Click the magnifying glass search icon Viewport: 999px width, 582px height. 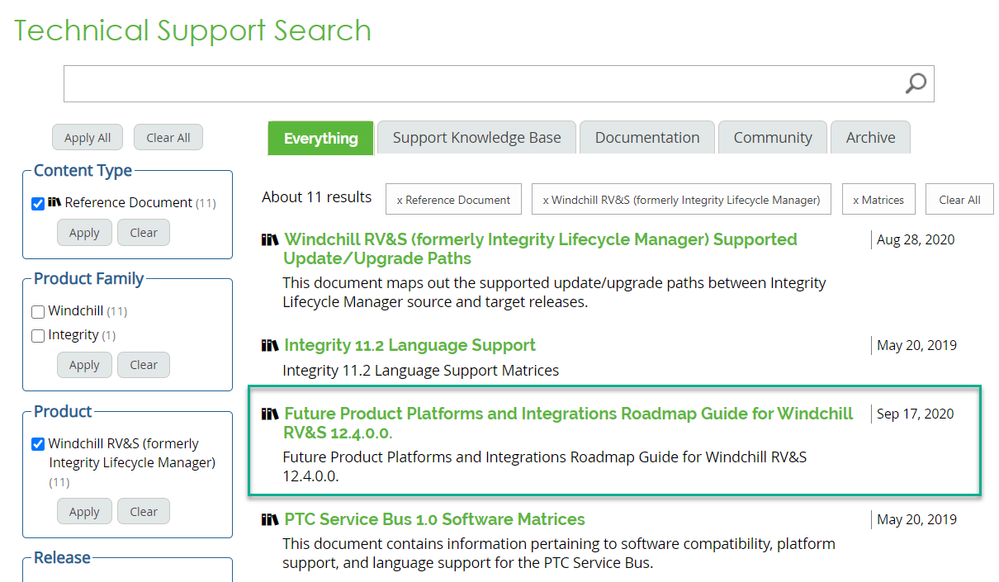915,84
